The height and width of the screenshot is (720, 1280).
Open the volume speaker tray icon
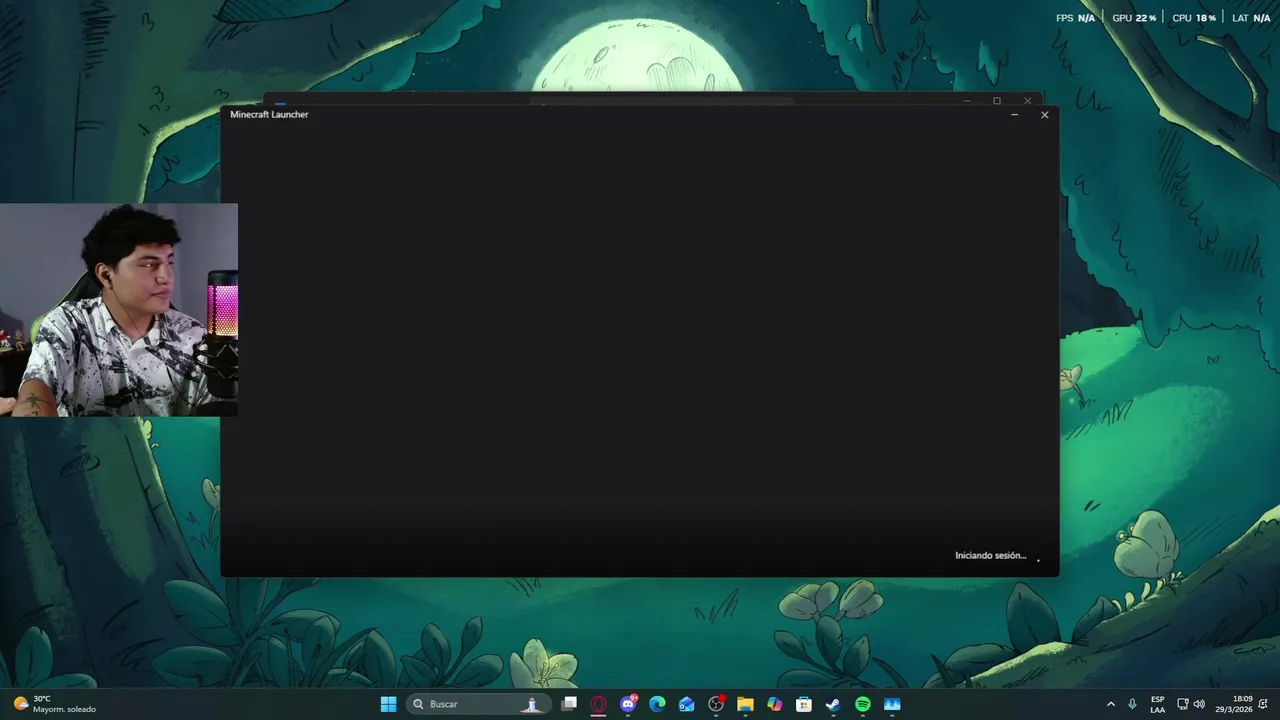[1199, 704]
